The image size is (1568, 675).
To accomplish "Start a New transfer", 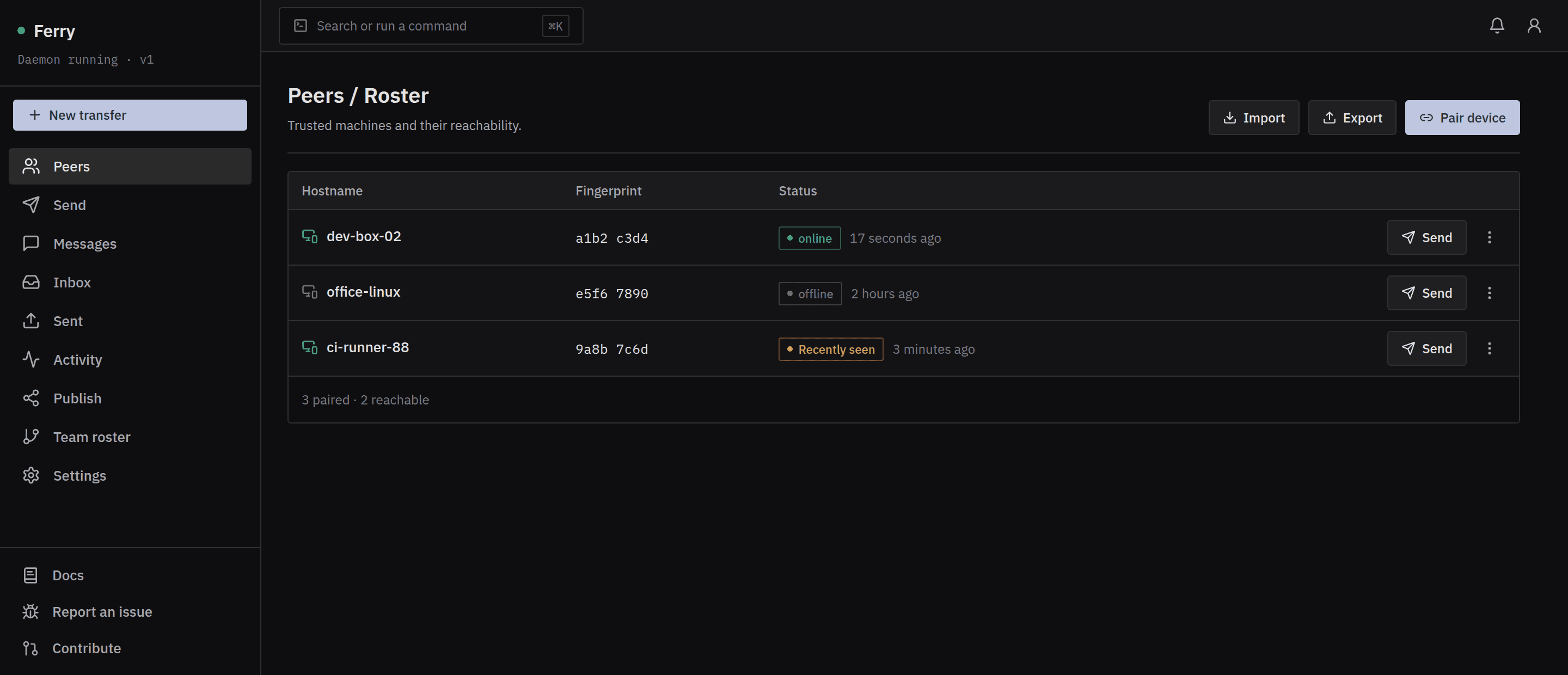I will click(130, 115).
